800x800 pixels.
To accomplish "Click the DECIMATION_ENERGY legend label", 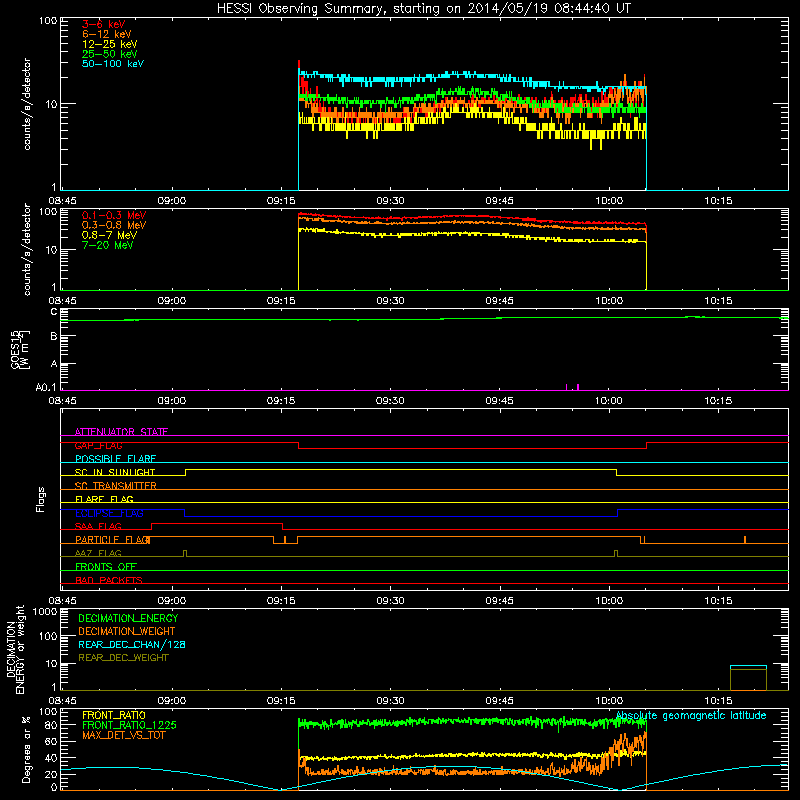I will pos(128,618).
